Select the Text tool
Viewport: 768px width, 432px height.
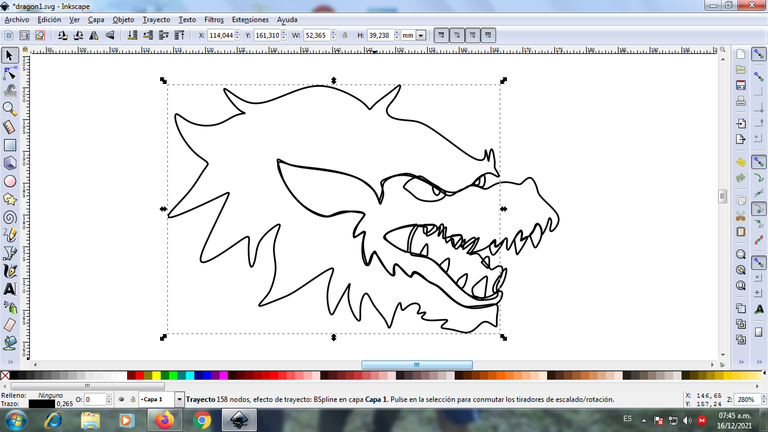click(10, 289)
